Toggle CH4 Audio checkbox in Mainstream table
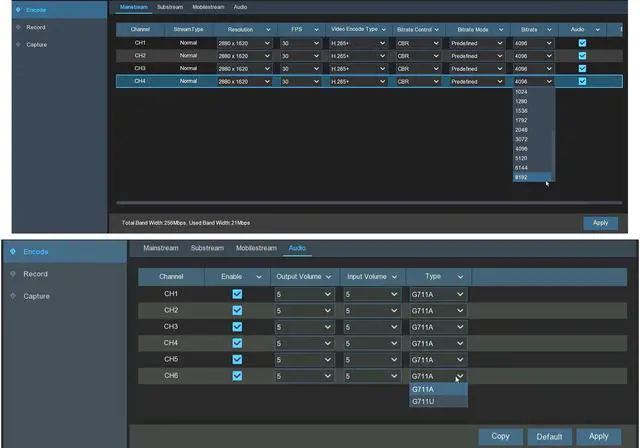The height and width of the screenshot is (448, 640). point(582,81)
